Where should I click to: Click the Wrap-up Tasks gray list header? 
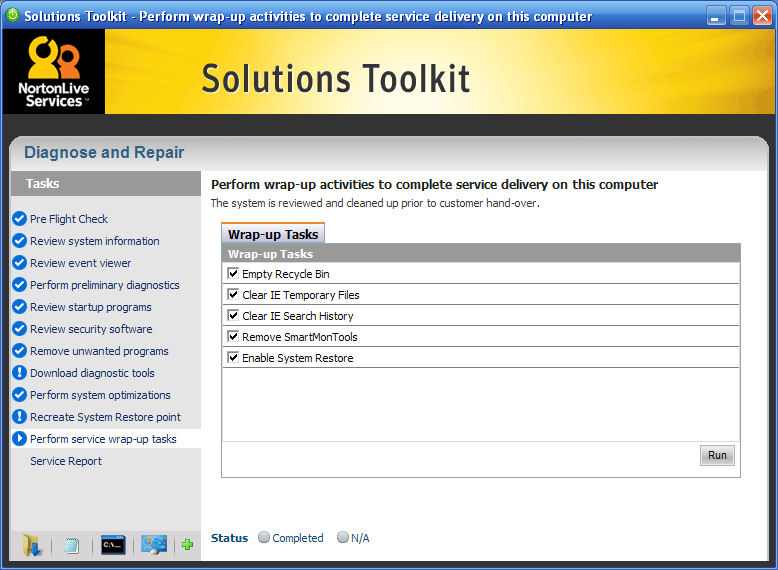[x=481, y=253]
